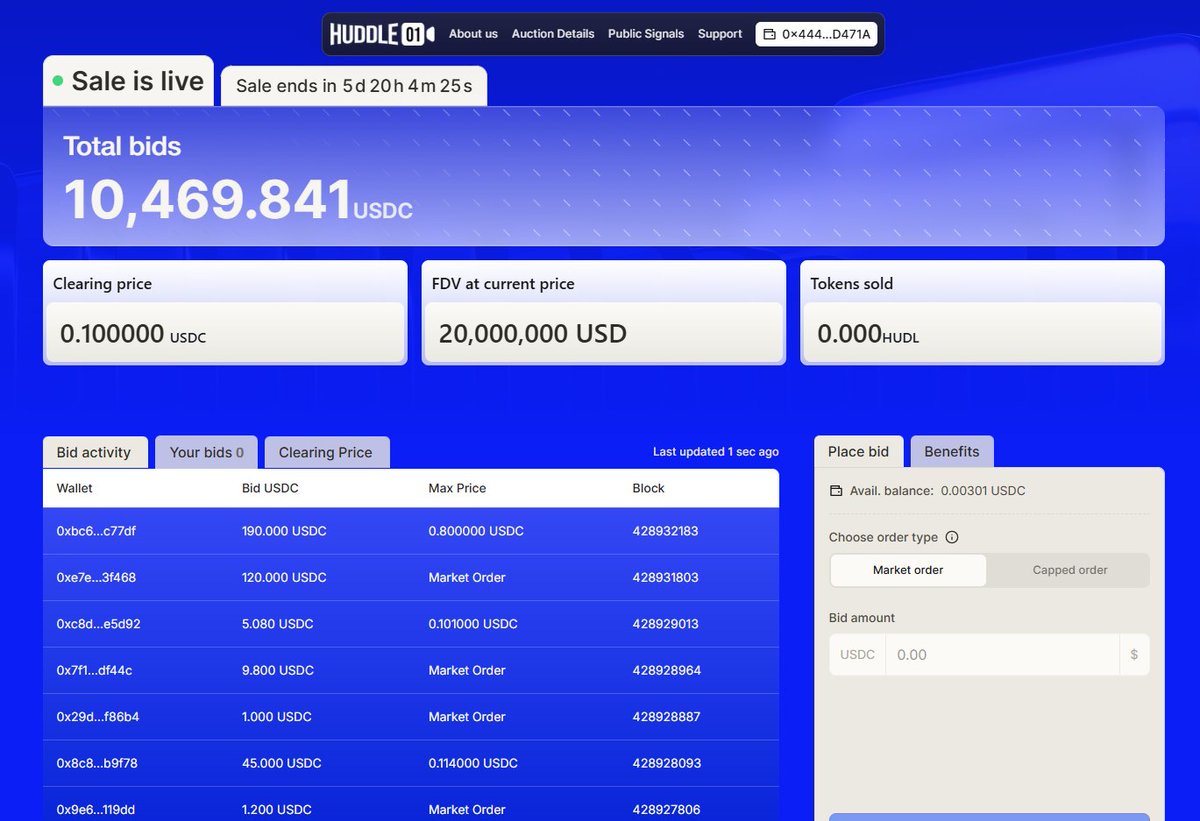This screenshot has height=821, width=1200.
Task: Click wallet 0x7f1...df44c
Action: tap(94, 670)
